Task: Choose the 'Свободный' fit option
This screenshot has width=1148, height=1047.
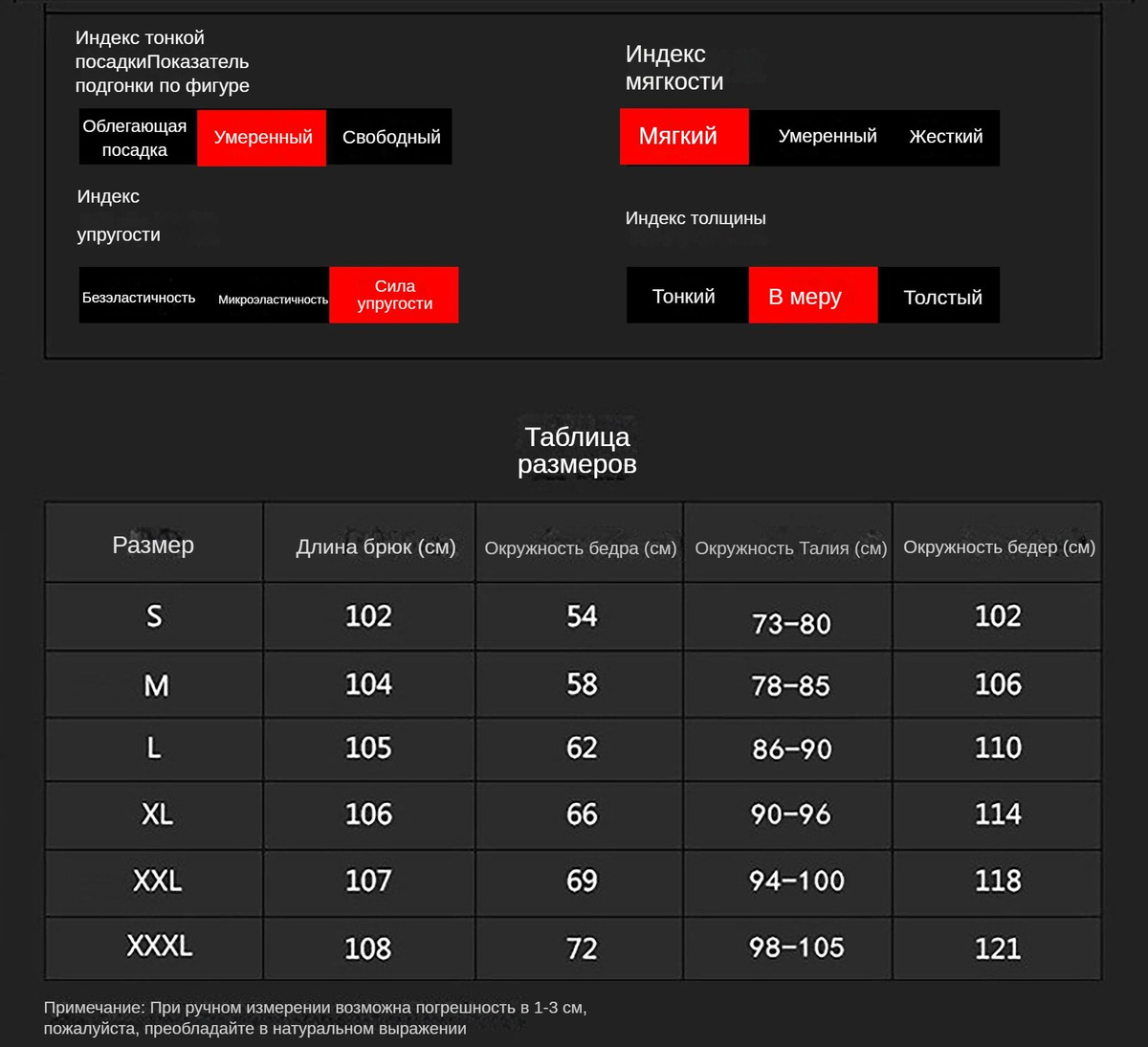Action: (x=390, y=138)
